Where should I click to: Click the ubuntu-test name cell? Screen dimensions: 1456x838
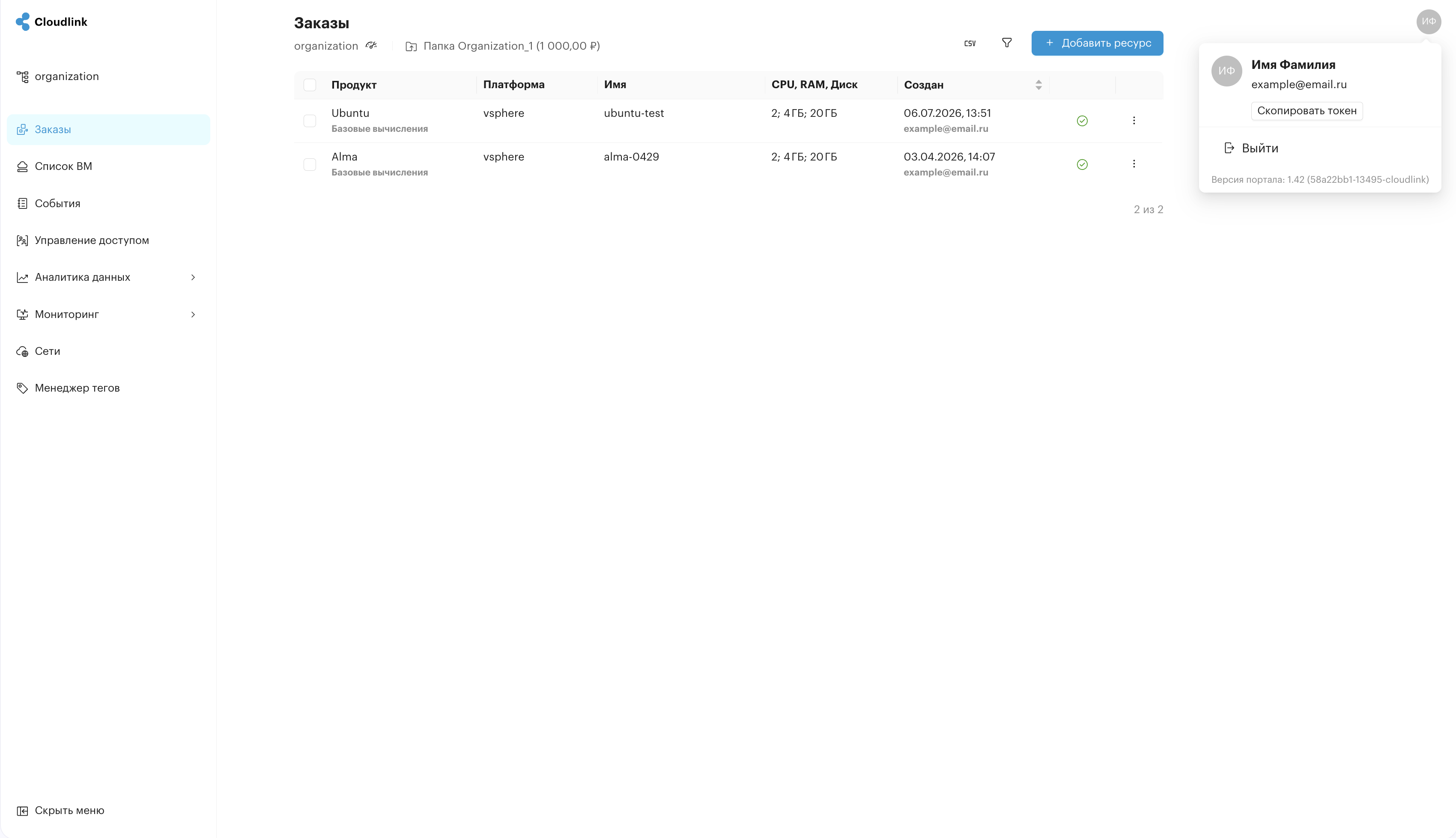[x=634, y=113]
